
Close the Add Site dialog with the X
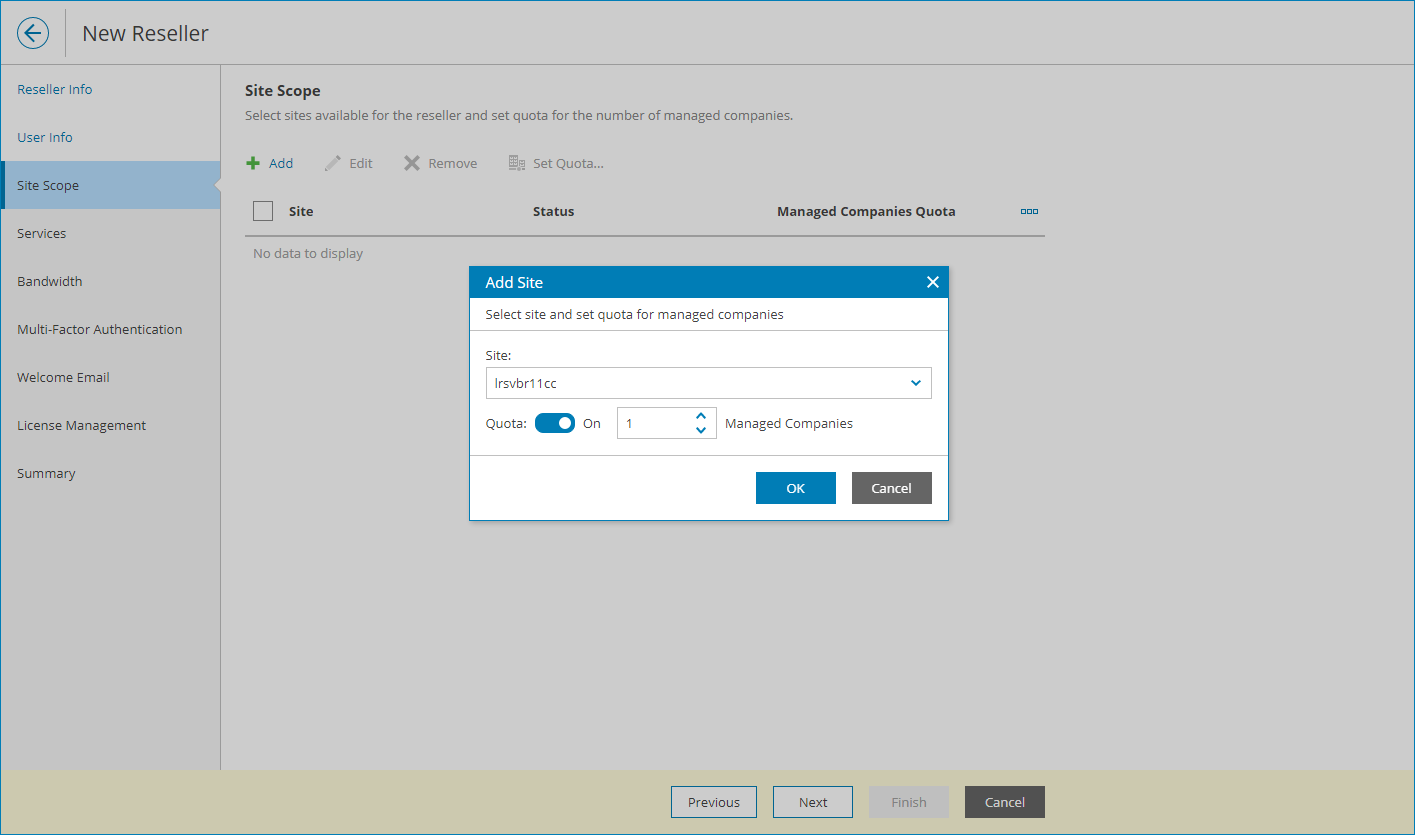tap(932, 281)
